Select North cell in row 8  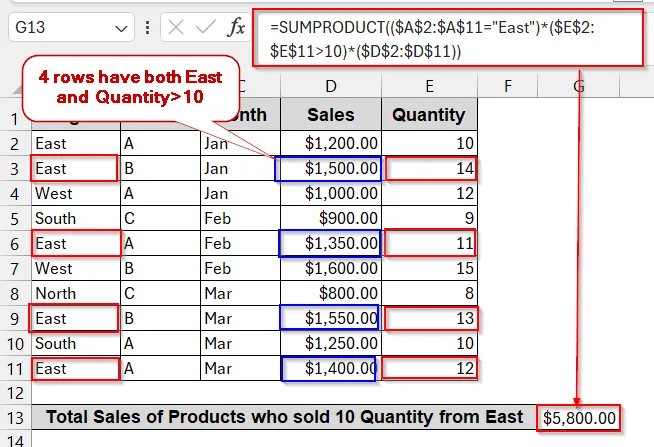tap(75, 294)
